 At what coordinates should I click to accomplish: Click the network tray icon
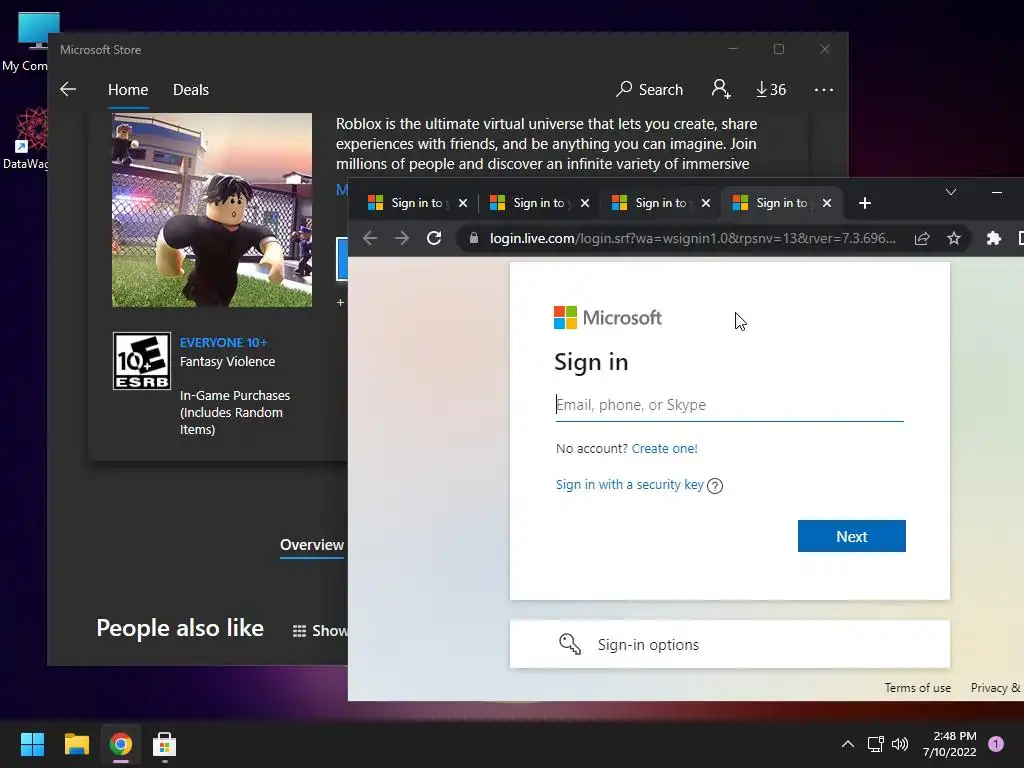(875, 744)
